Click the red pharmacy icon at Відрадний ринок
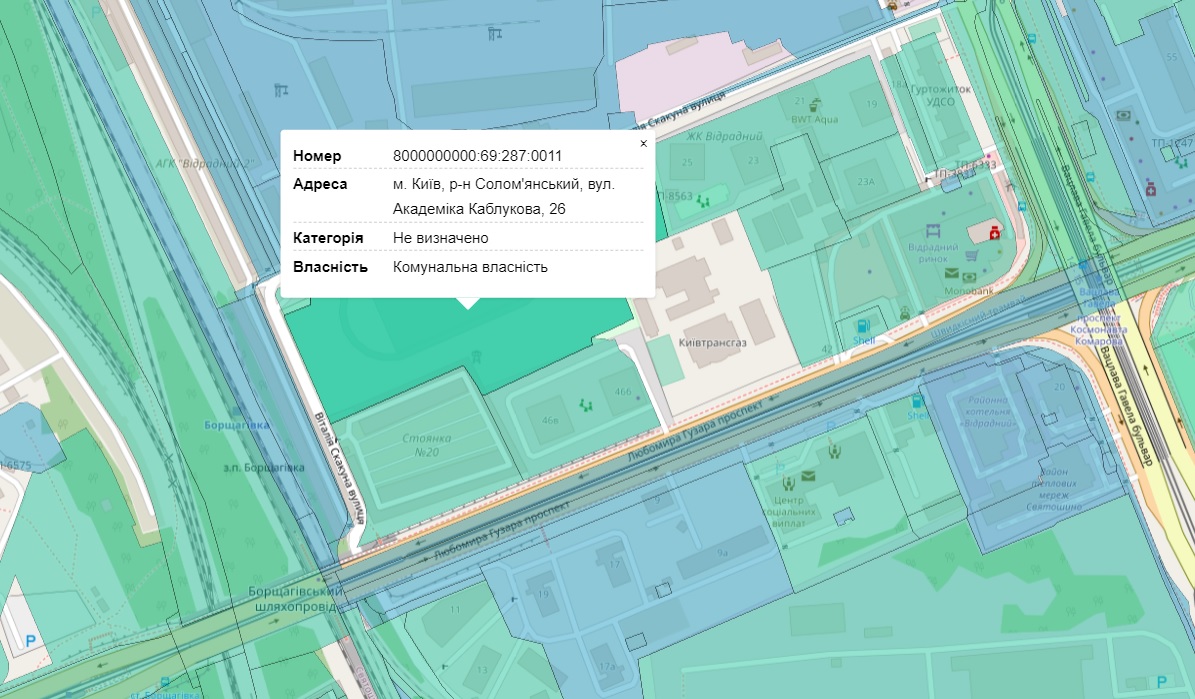Screen dimensions: 1195x699 point(995,232)
